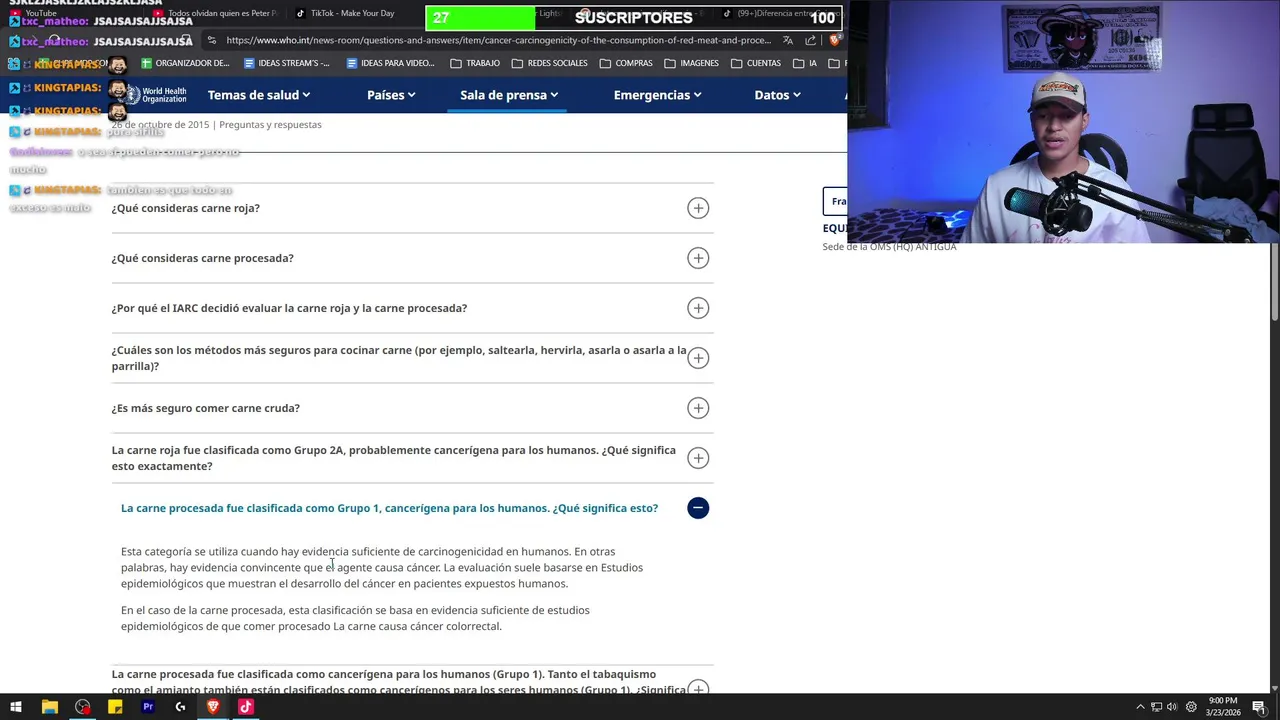Click the volume speaker icon in system tray
Viewport: 1280px width, 720px height.
1172,707
